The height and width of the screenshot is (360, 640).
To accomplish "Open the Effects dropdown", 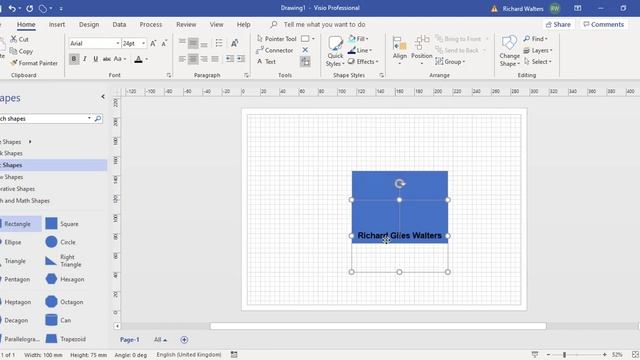I will coord(363,62).
